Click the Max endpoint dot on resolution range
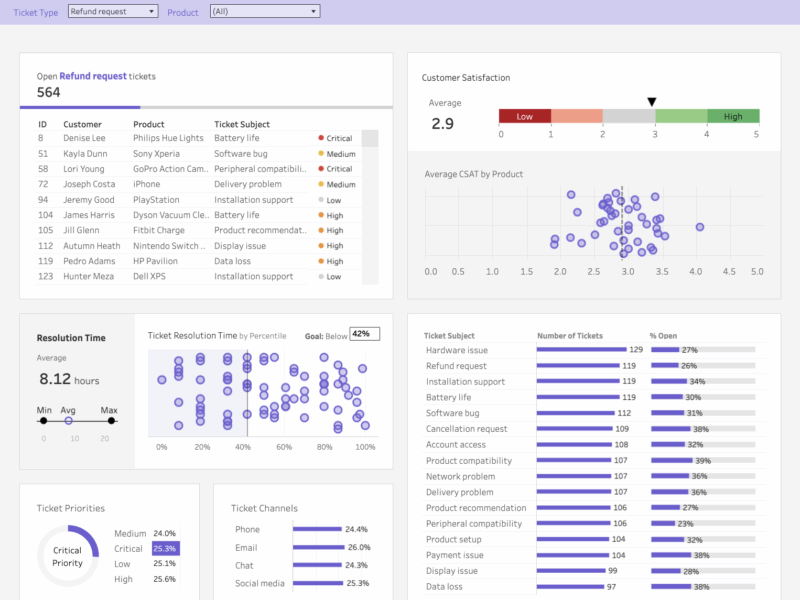 pyautogui.click(x=111, y=421)
